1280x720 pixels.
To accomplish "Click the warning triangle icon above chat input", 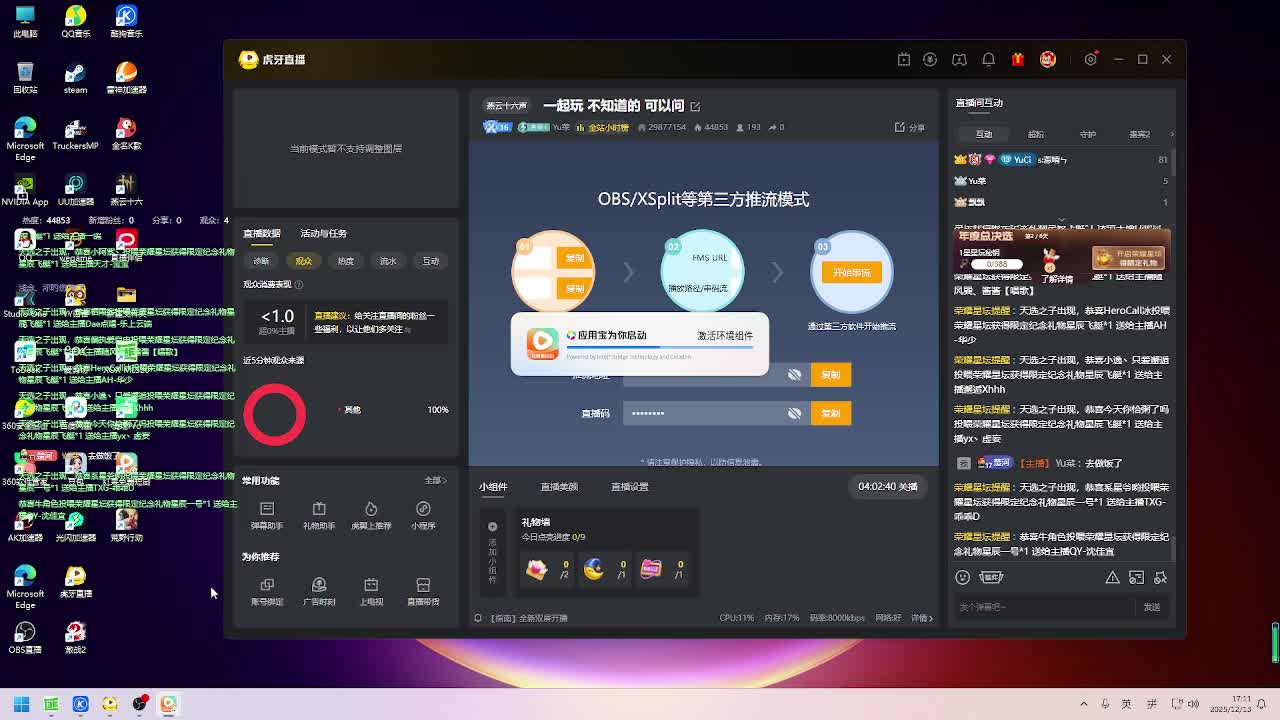I will pyautogui.click(x=1112, y=577).
